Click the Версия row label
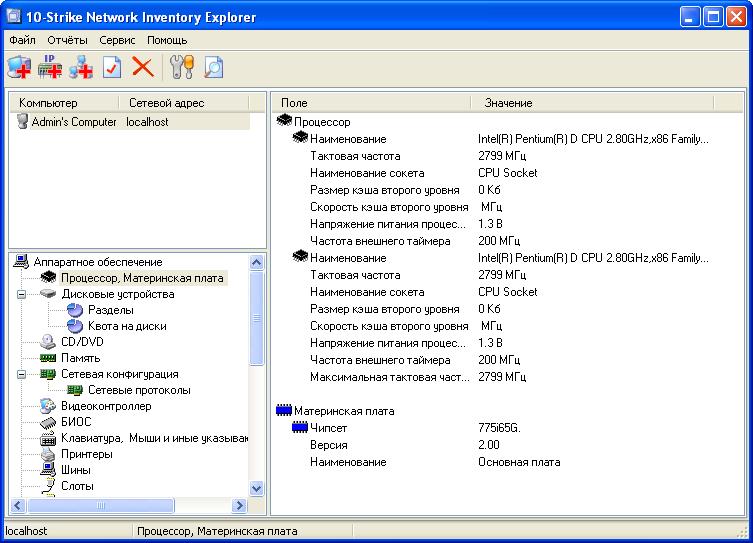 coord(329,445)
